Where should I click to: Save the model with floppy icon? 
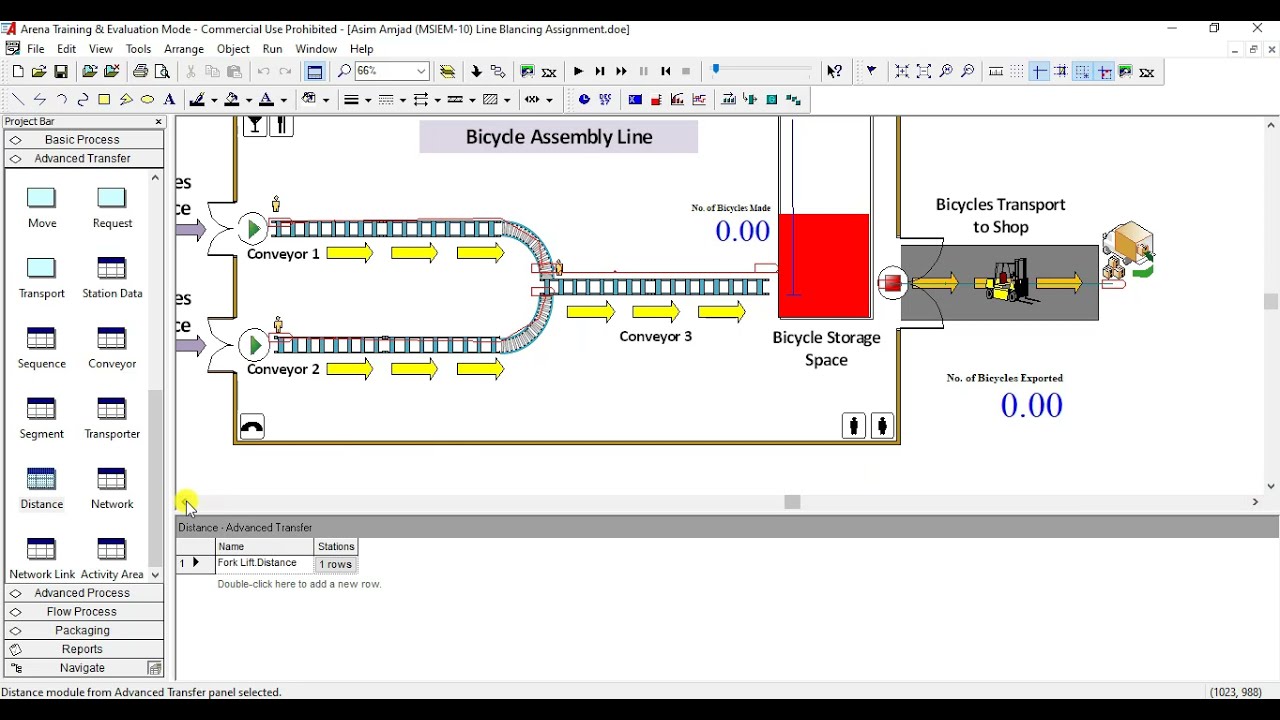click(61, 72)
